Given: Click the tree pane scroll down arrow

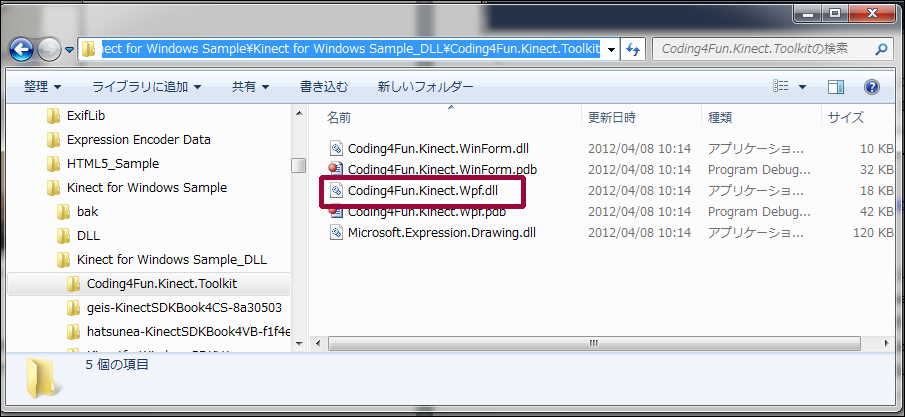Looking at the screenshot, I should click(x=298, y=343).
